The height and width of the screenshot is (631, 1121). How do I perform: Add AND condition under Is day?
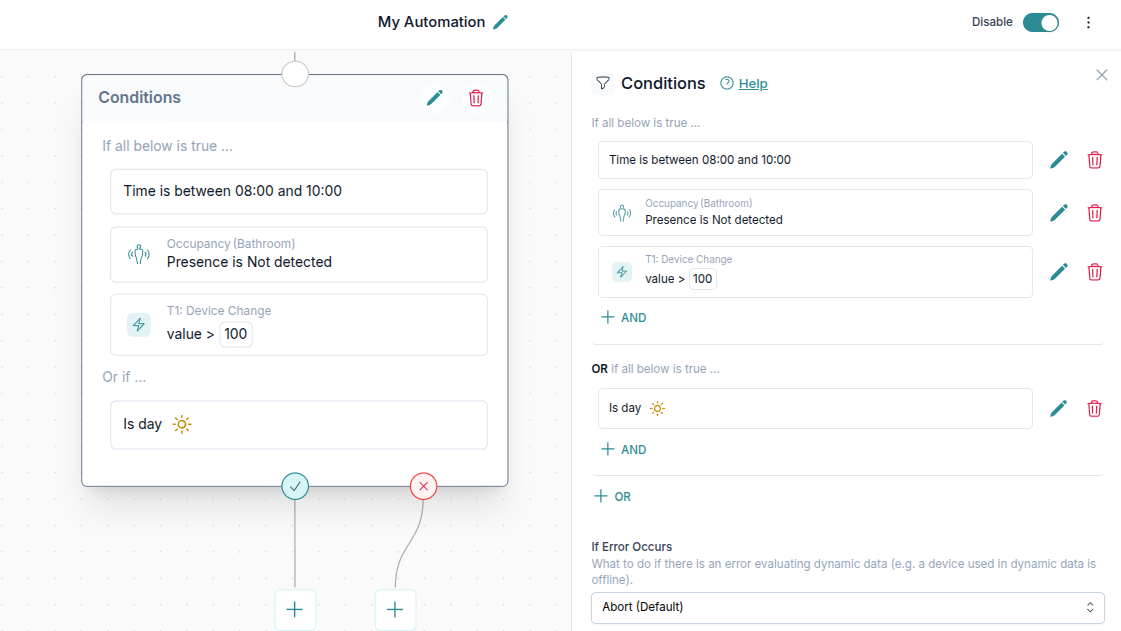click(623, 449)
